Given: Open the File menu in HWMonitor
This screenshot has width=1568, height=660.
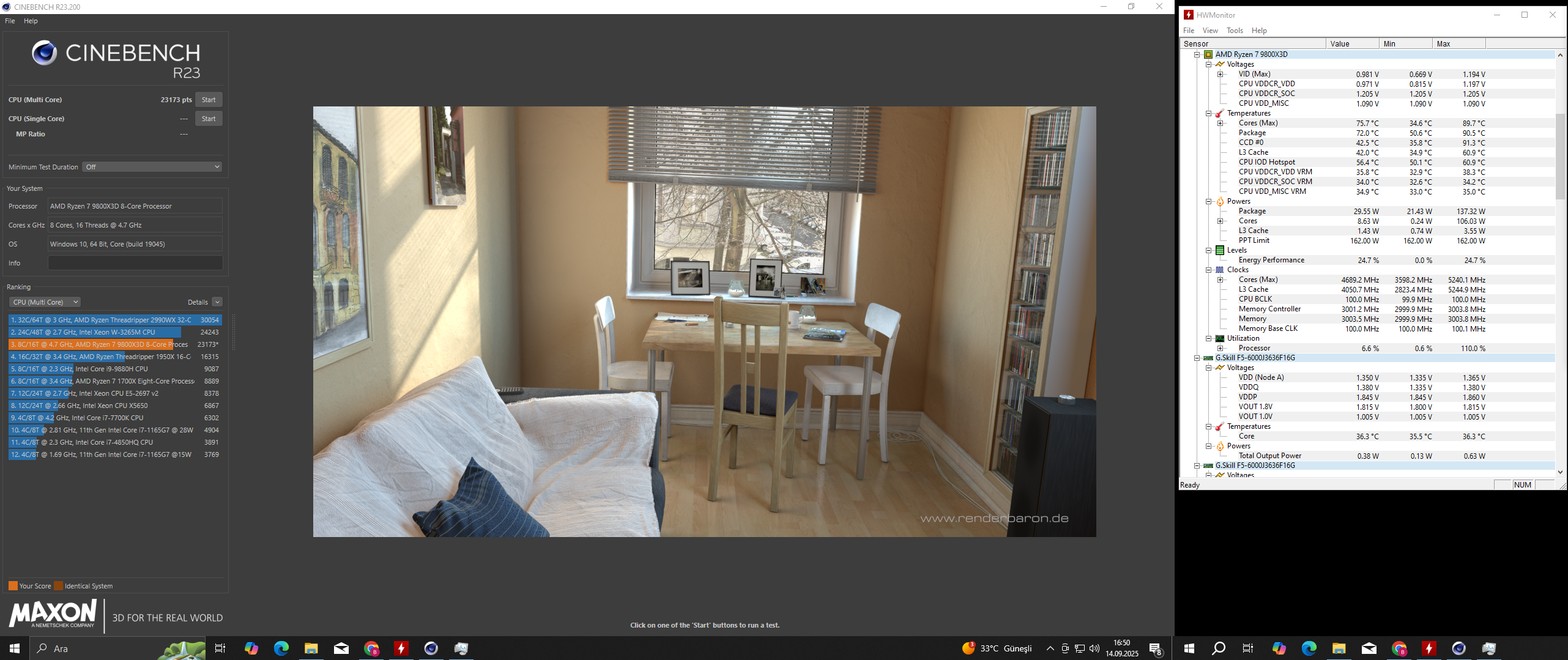Looking at the screenshot, I should tap(1189, 31).
